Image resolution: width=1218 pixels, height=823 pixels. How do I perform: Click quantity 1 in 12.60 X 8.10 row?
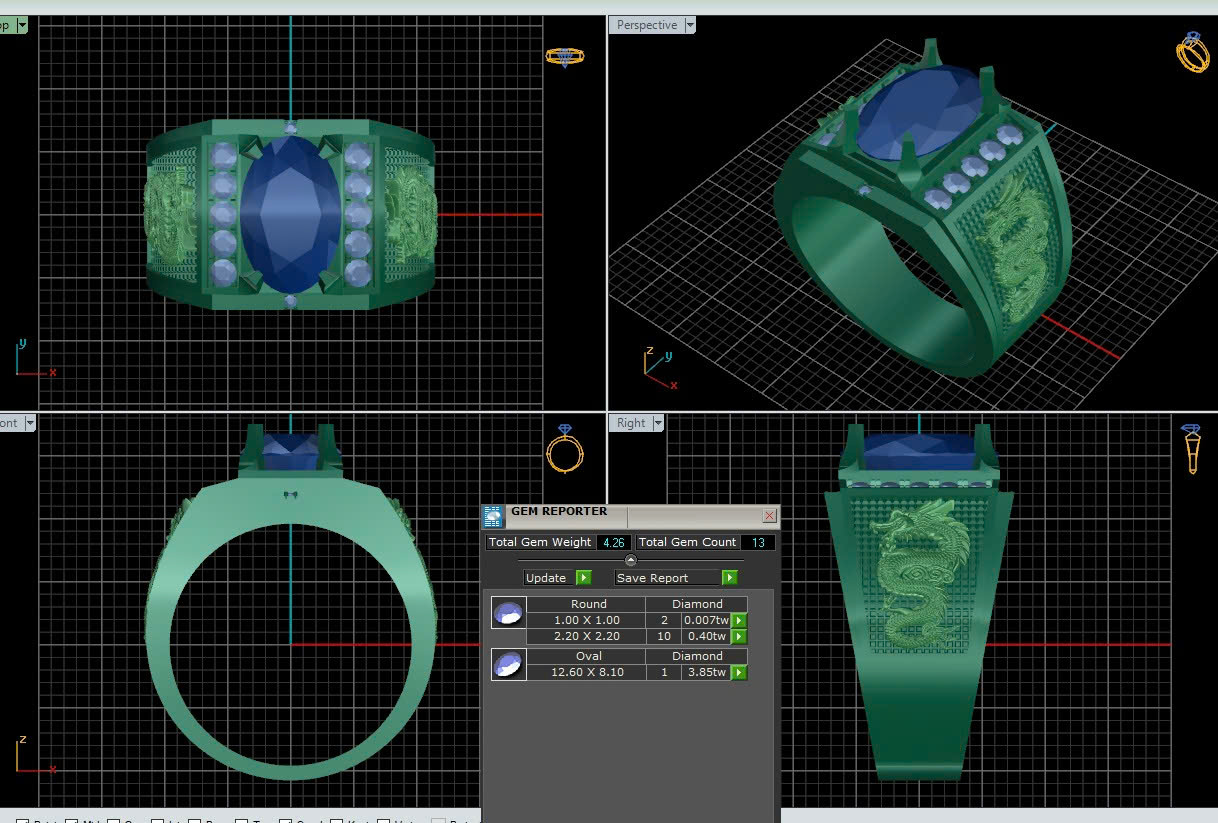coord(664,672)
